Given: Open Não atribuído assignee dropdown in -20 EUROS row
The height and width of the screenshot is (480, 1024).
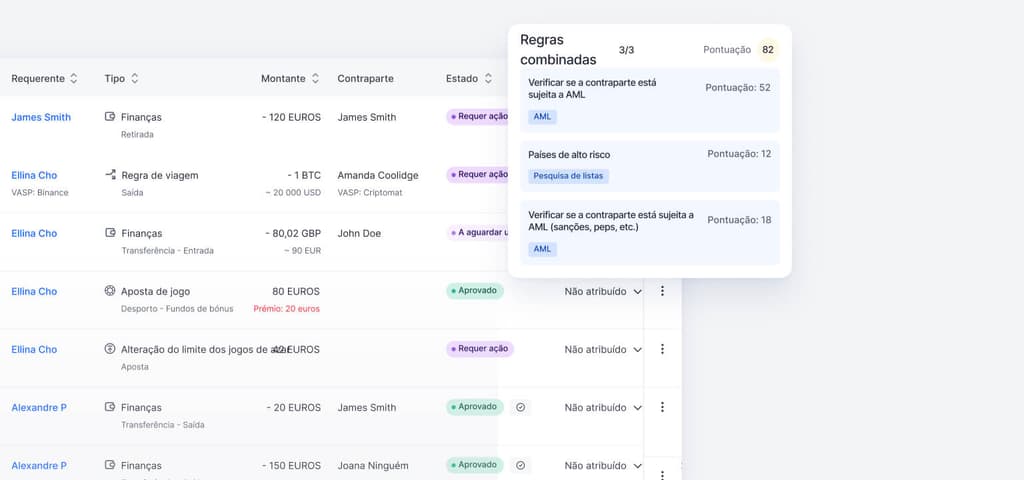Looking at the screenshot, I should coord(638,408).
